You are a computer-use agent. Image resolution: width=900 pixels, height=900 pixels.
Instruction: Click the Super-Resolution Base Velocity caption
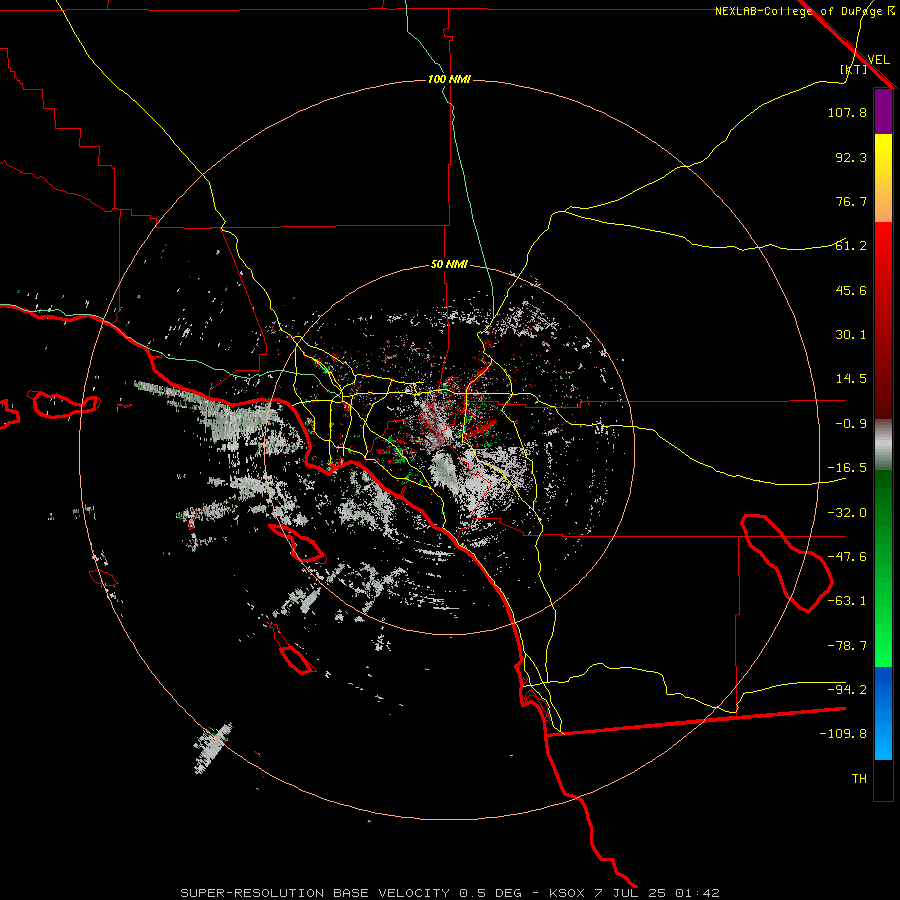449,893
